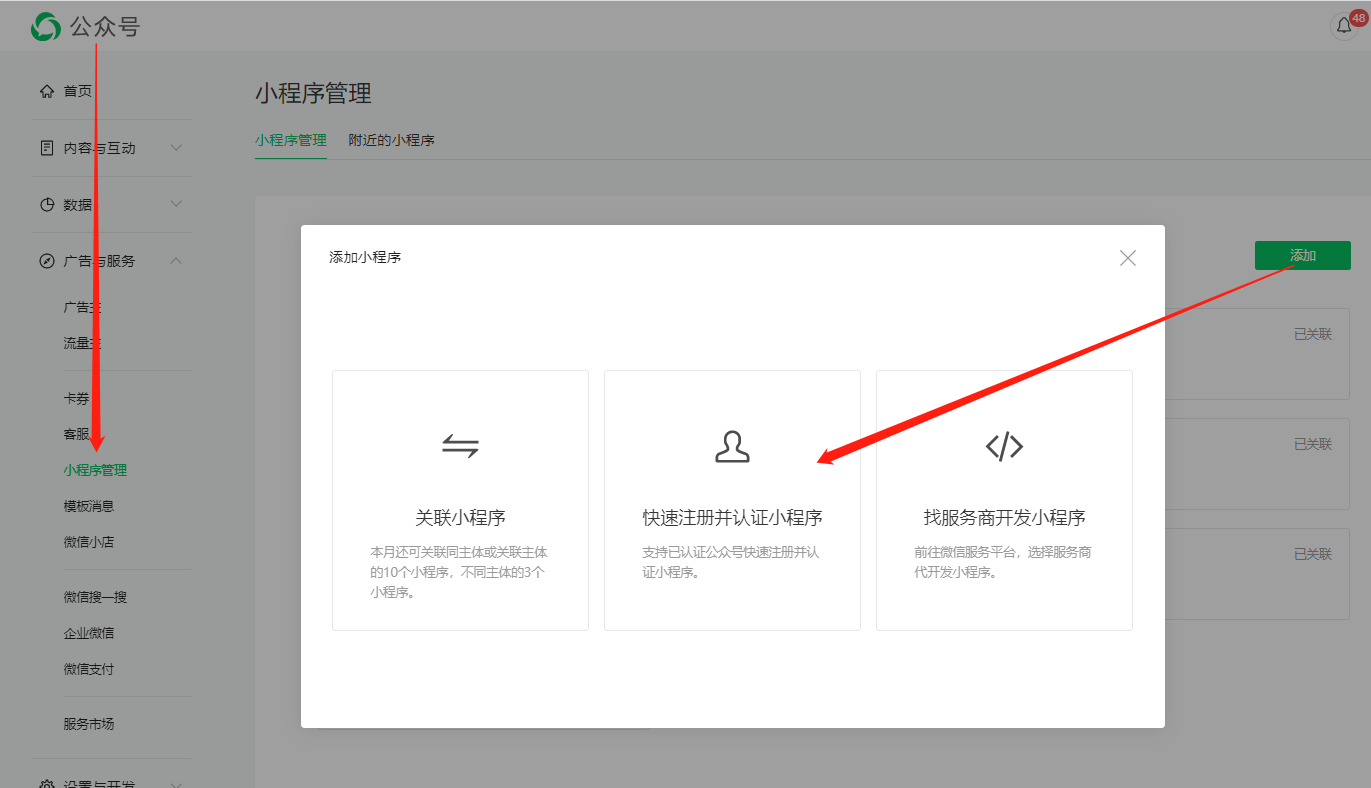Image resolution: width=1371 pixels, height=788 pixels.
Task: Click the 添加小程序 dialog title
Action: [x=365, y=257]
